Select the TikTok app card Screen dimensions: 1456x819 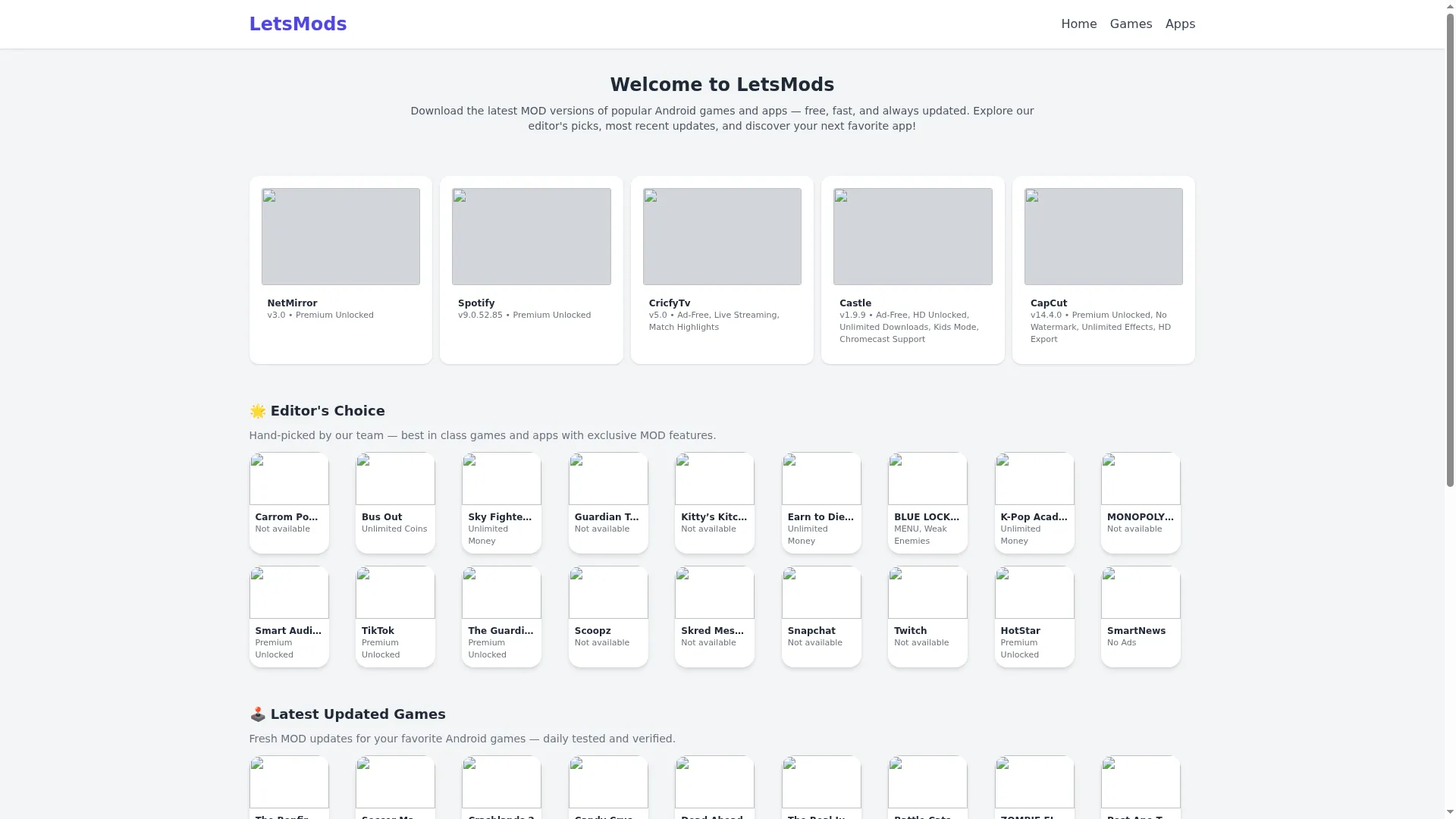point(395,617)
